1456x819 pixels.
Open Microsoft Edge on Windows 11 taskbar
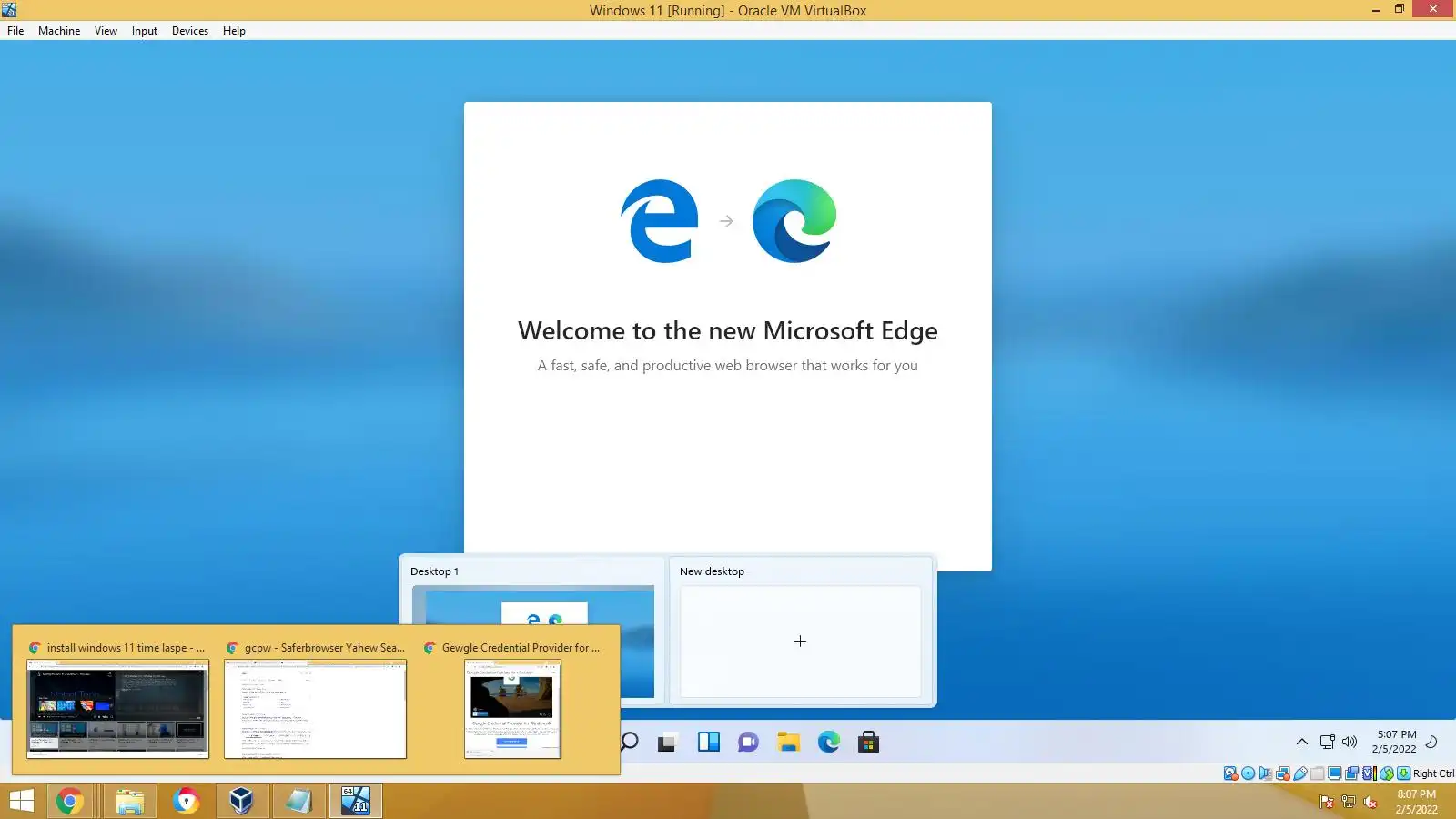(828, 743)
